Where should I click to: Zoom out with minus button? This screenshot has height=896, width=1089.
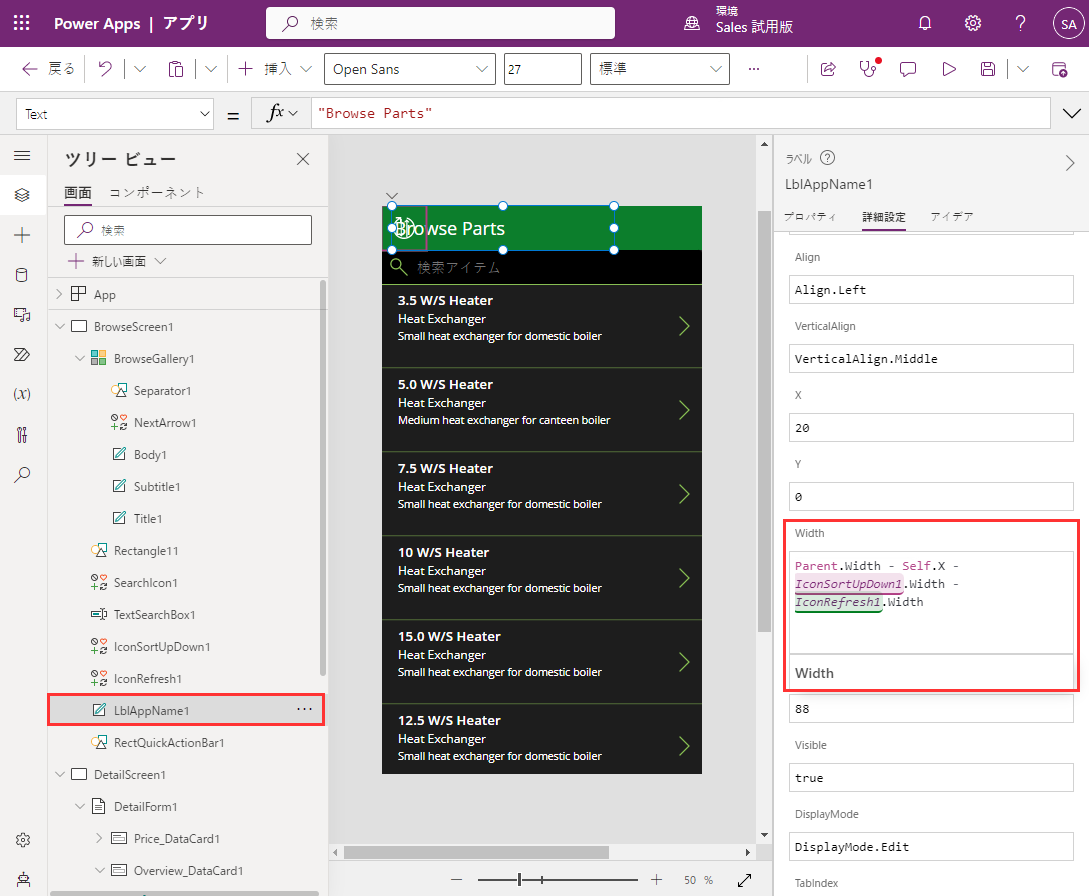point(456,880)
